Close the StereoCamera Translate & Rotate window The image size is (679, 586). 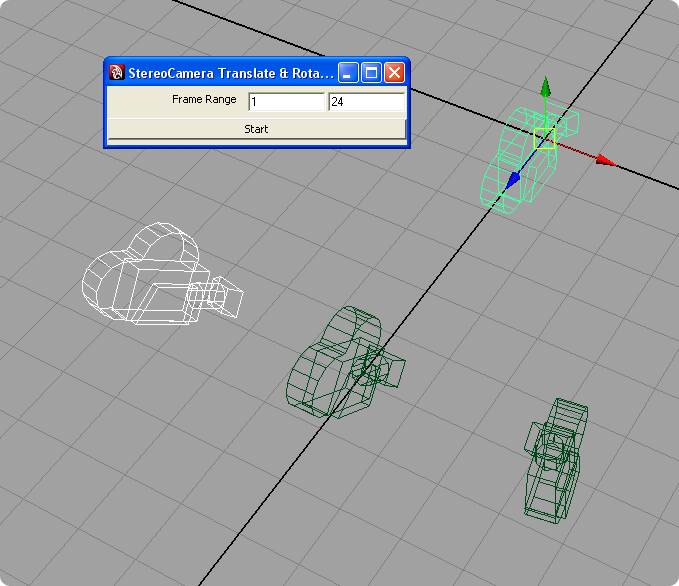click(394, 72)
